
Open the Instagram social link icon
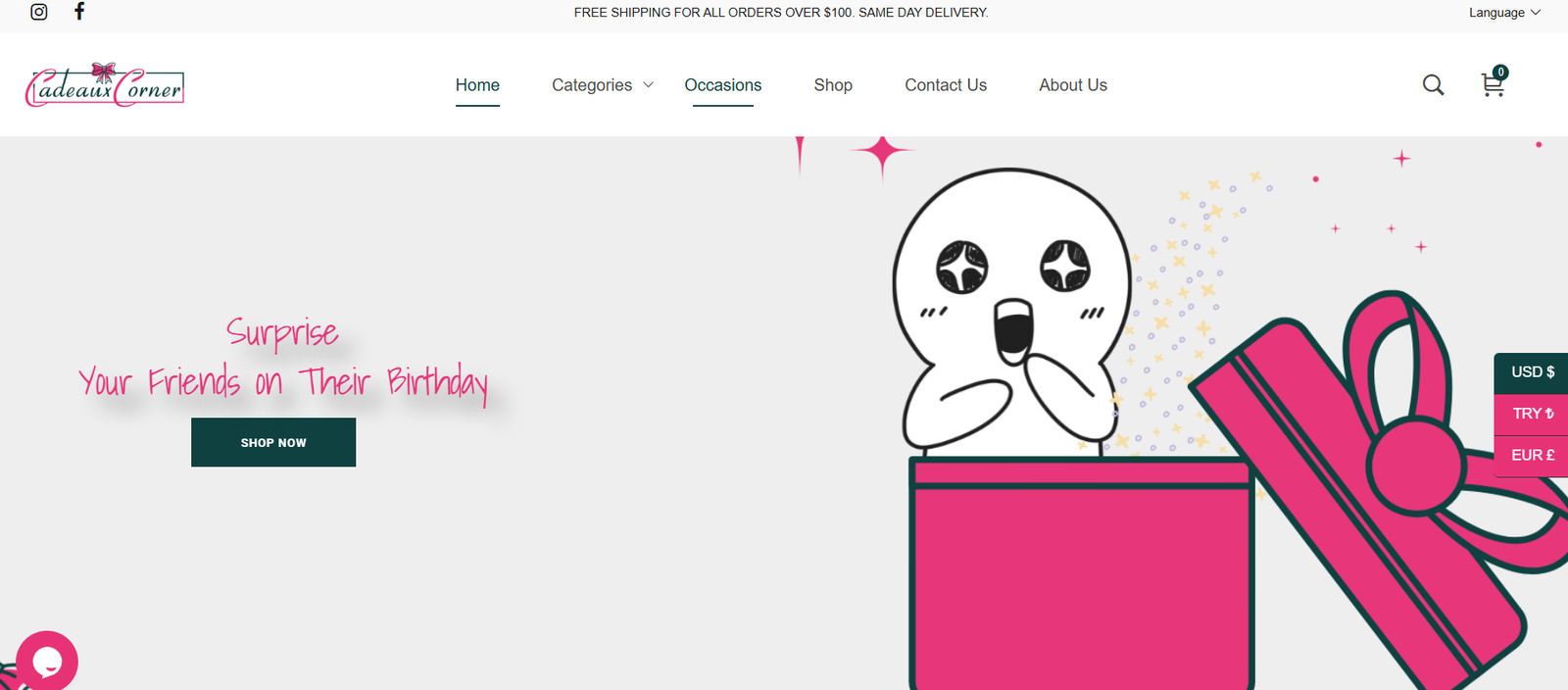tap(39, 12)
